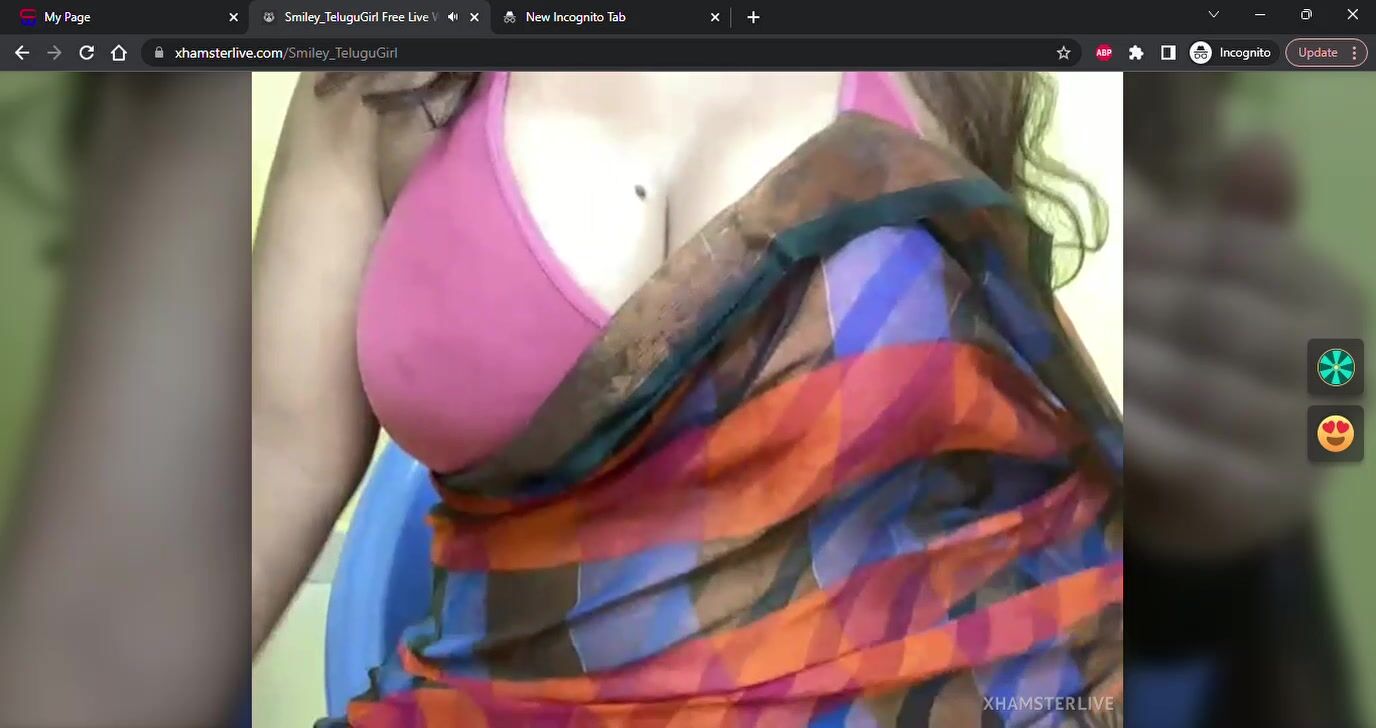
Task: Open the Extensions puzzle piece menu
Action: (x=1136, y=53)
